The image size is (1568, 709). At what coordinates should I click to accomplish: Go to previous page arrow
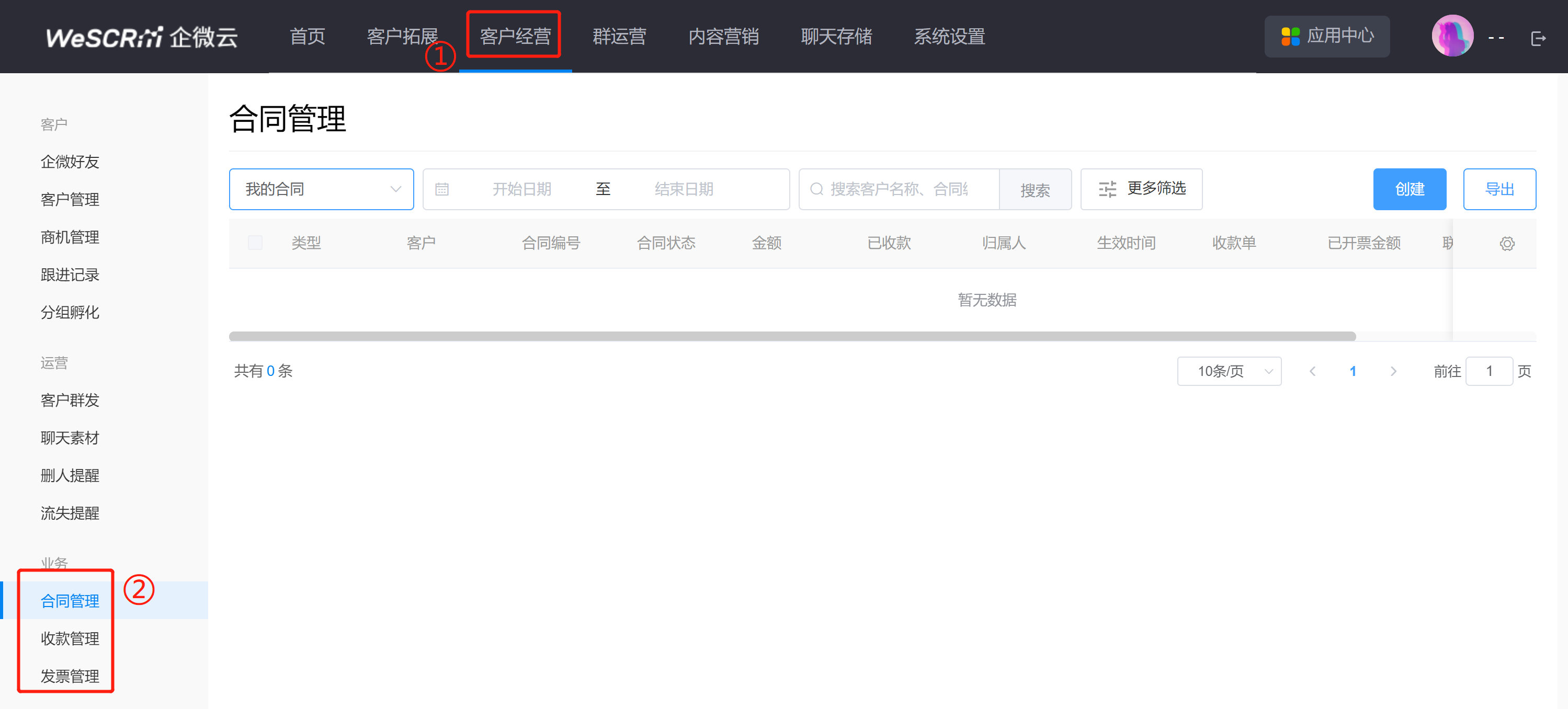pos(1312,371)
